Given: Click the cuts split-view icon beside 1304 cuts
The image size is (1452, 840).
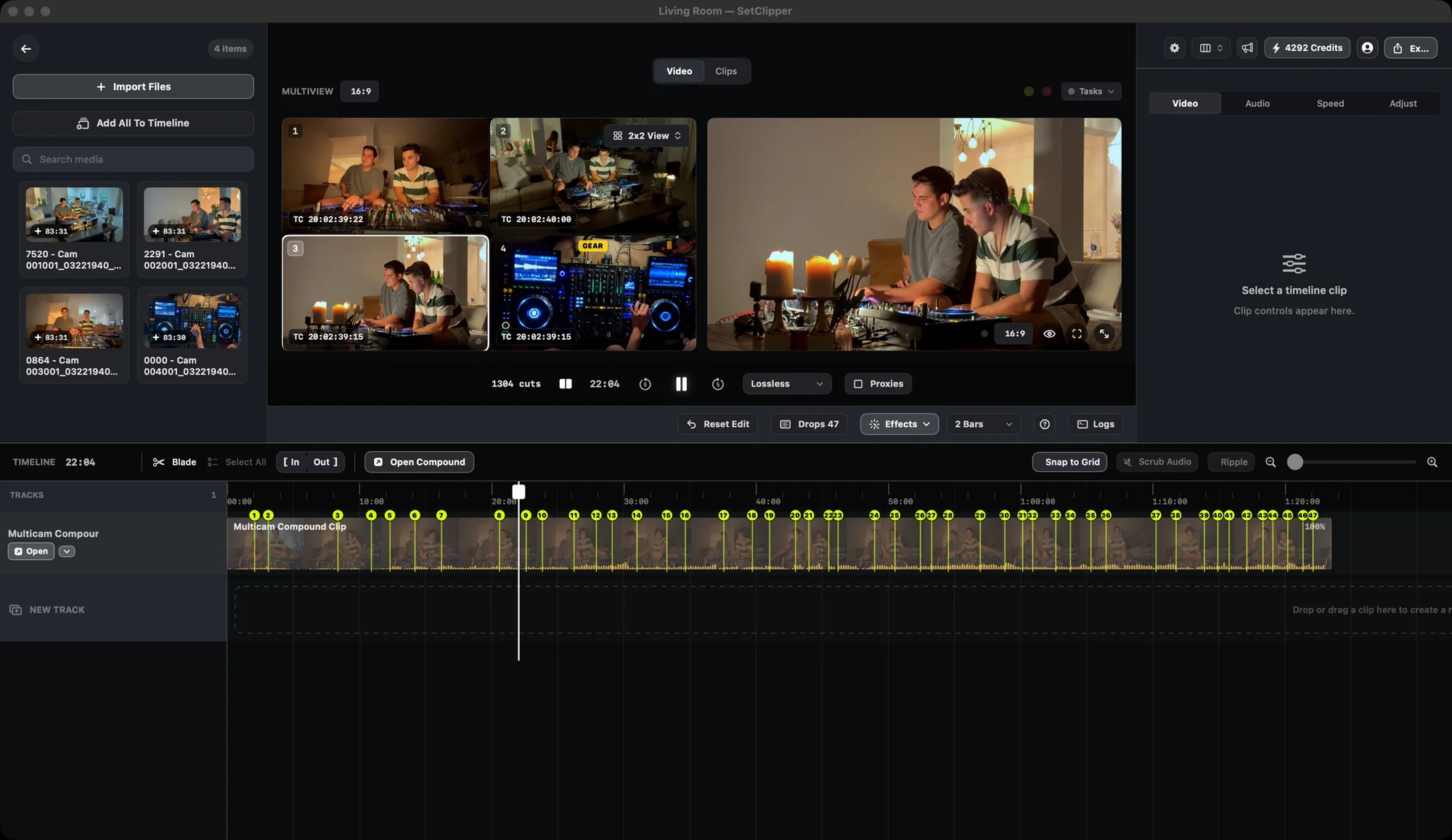Looking at the screenshot, I should [x=566, y=384].
